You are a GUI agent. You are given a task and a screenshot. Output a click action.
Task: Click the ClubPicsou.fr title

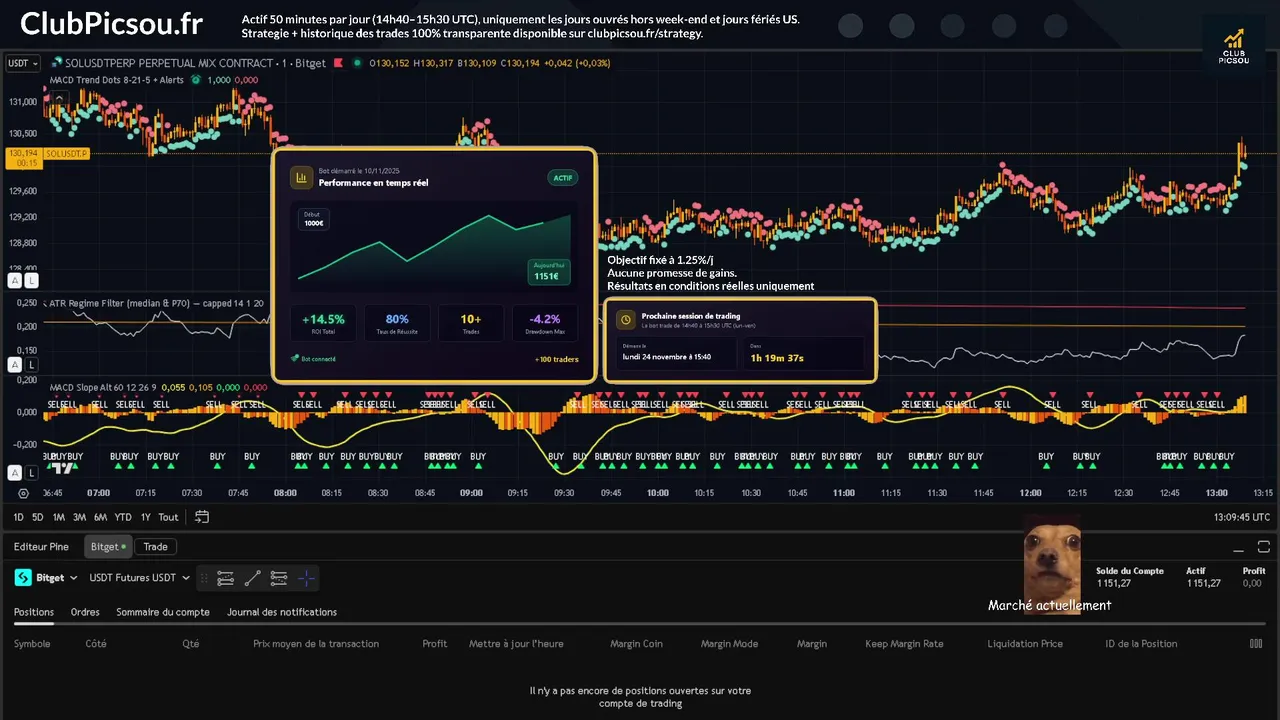coord(111,24)
